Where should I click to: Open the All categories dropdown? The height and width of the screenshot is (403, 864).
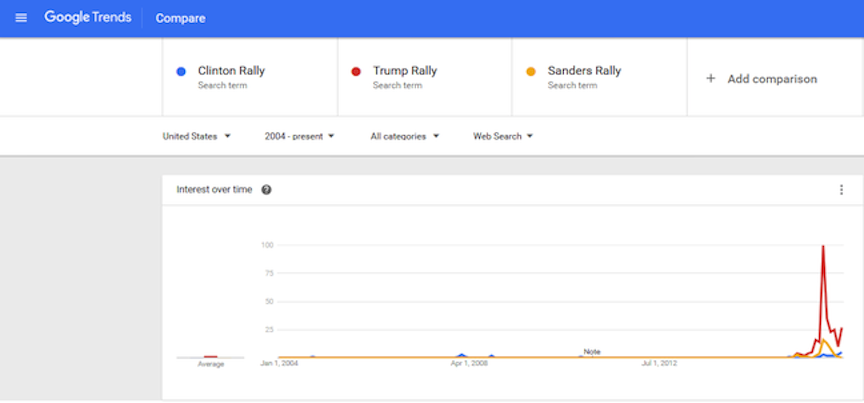pos(404,136)
